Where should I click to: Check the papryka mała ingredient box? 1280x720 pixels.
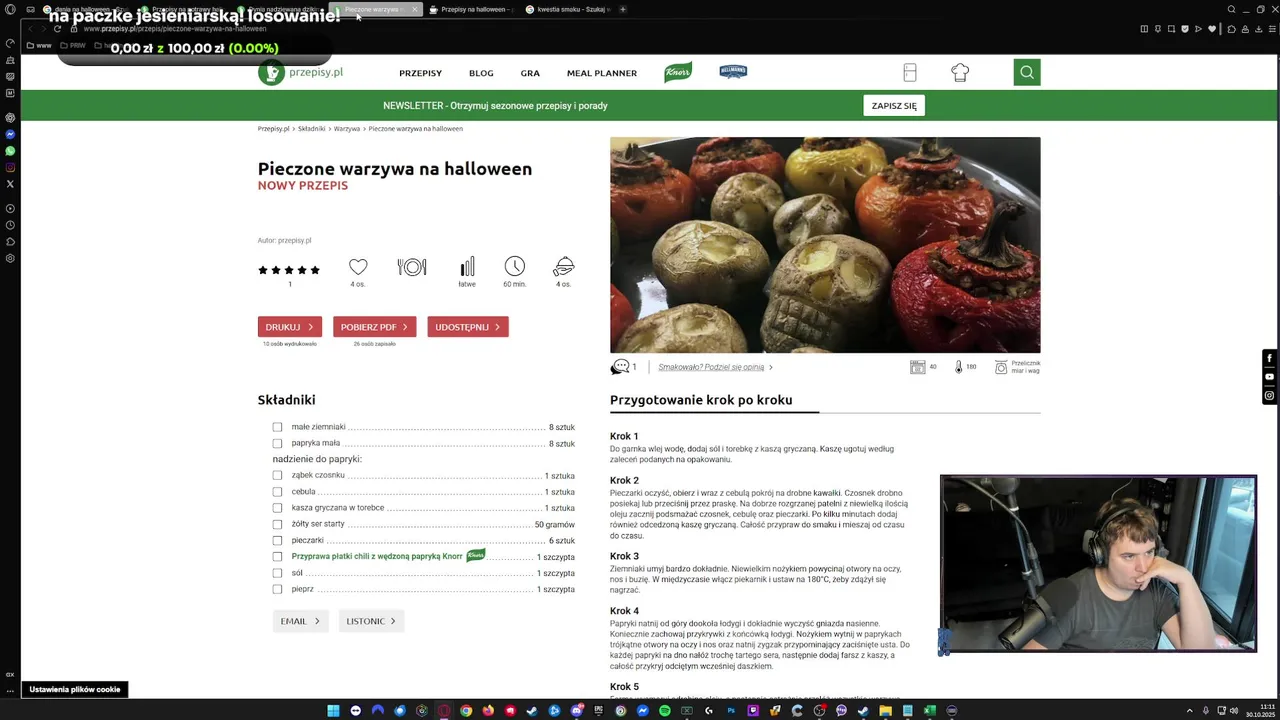[277, 443]
